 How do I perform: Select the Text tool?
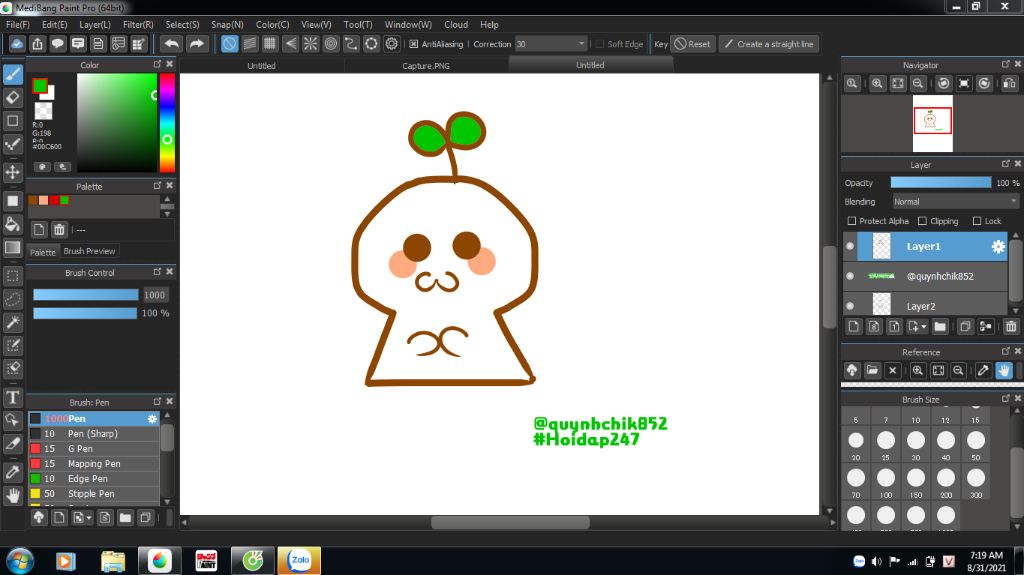tap(12, 397)
